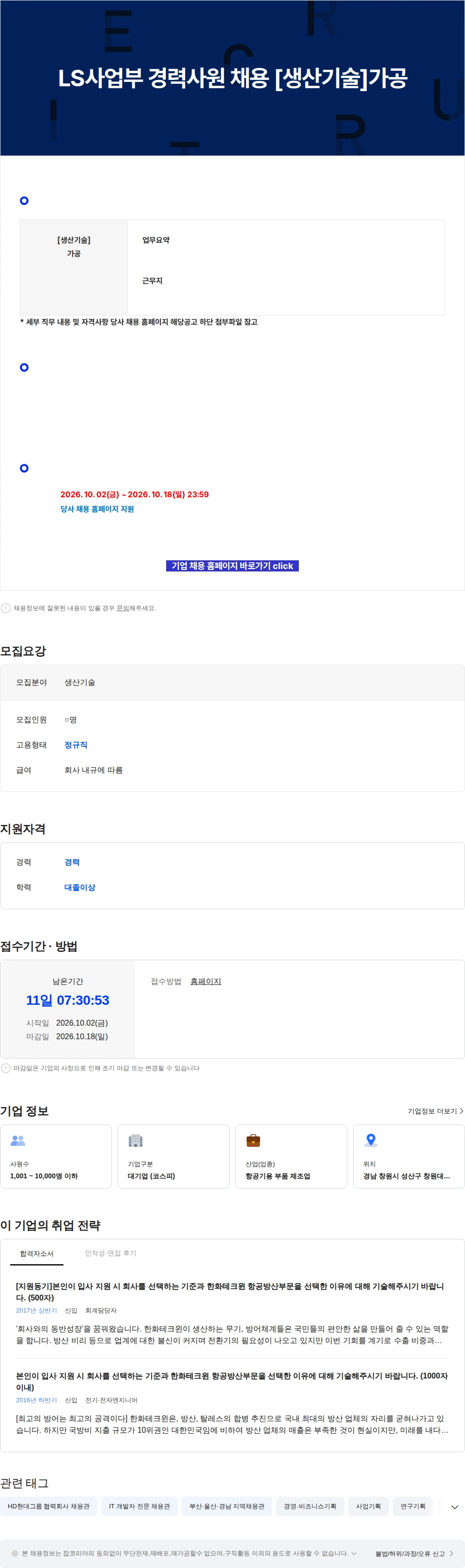Click the 업무요약 label in job table
This screenshot has height=1568, width=465.
156,240
